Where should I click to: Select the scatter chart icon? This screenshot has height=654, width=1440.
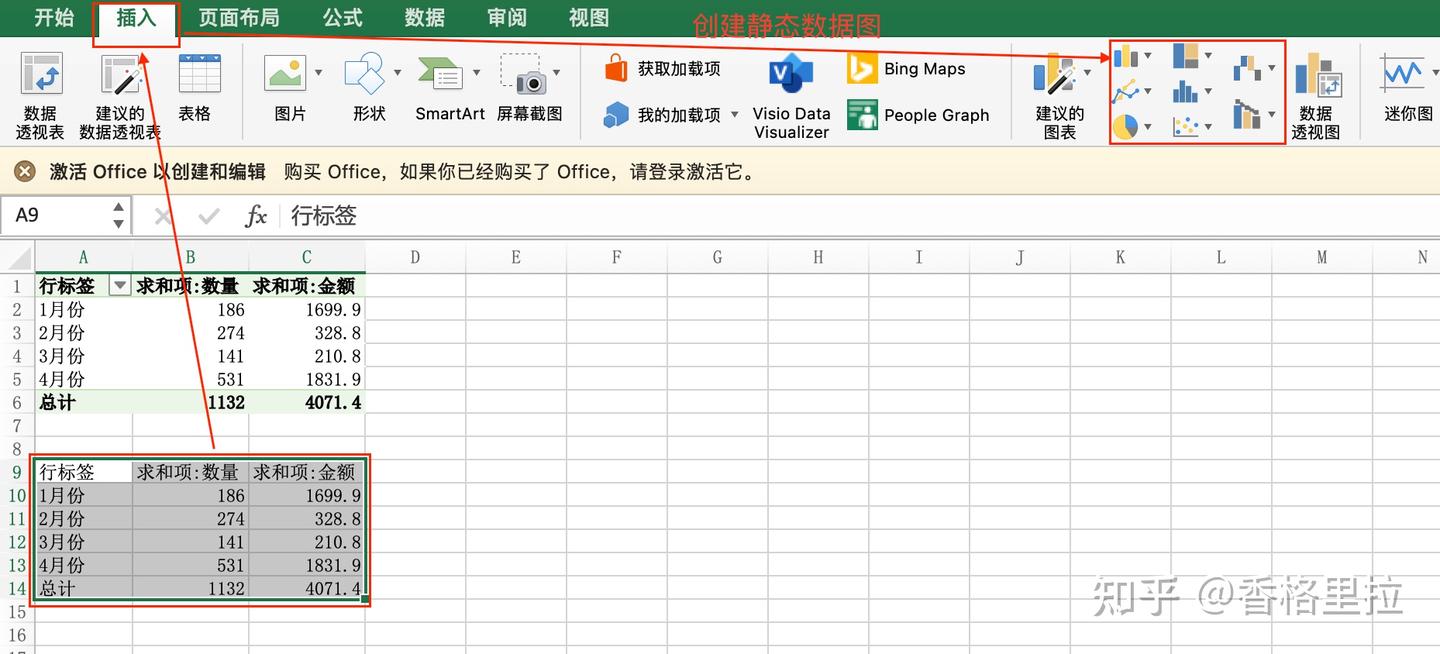[x=1186, y=127]
